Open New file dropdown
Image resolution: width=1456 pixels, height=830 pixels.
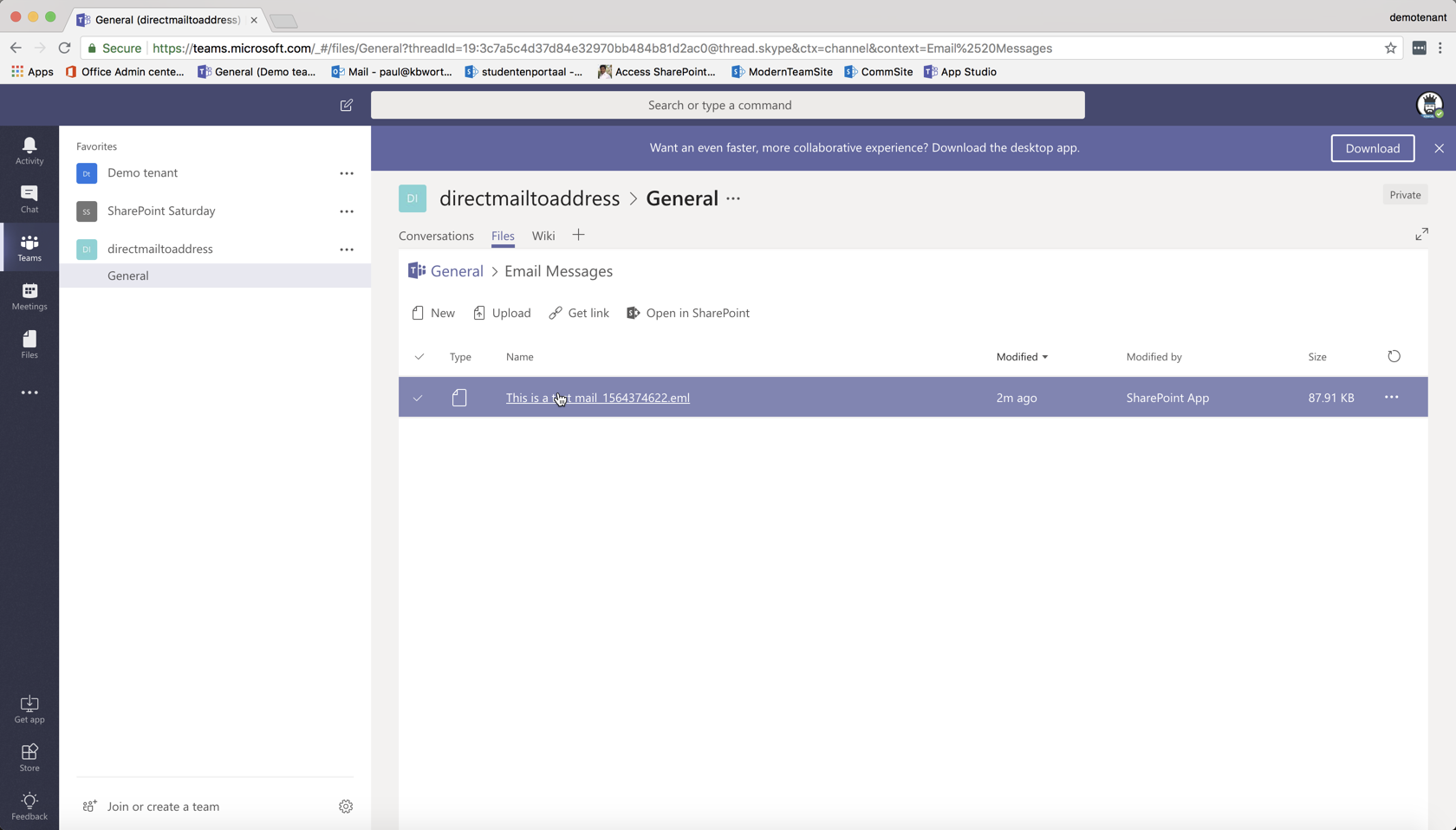(x=433, y=313)
